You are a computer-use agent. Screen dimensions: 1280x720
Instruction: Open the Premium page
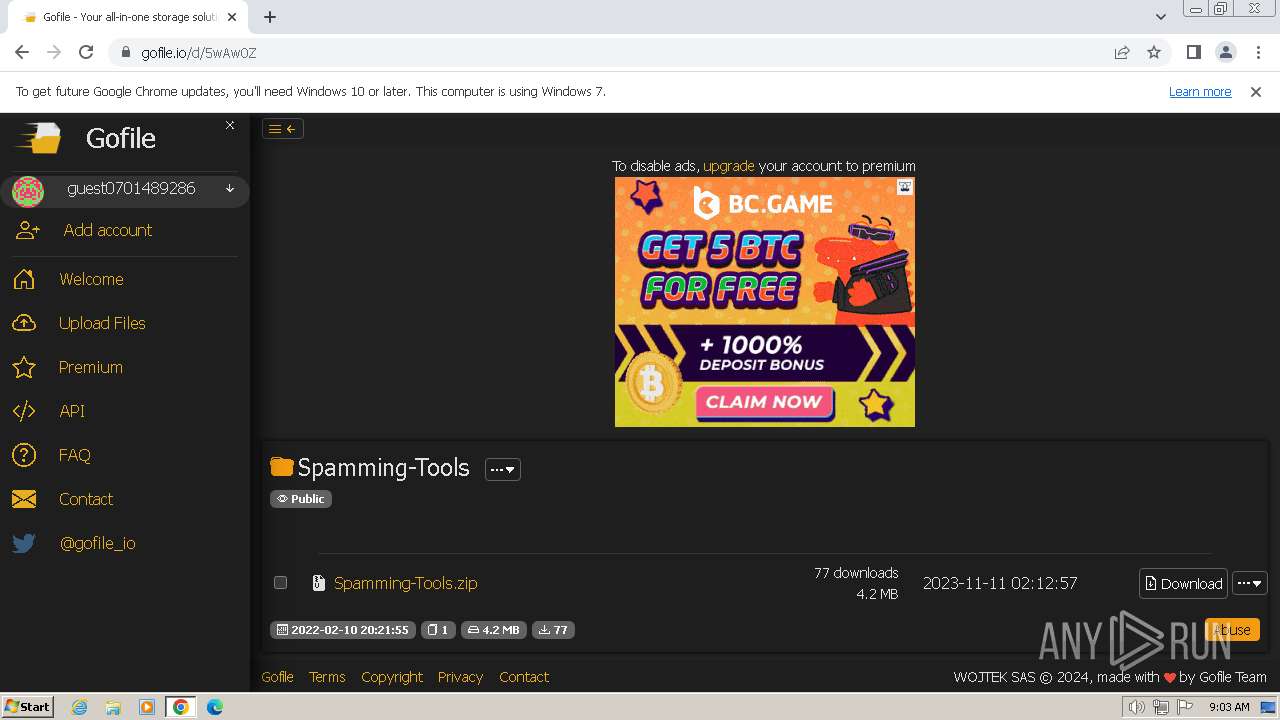click(90, 367)
